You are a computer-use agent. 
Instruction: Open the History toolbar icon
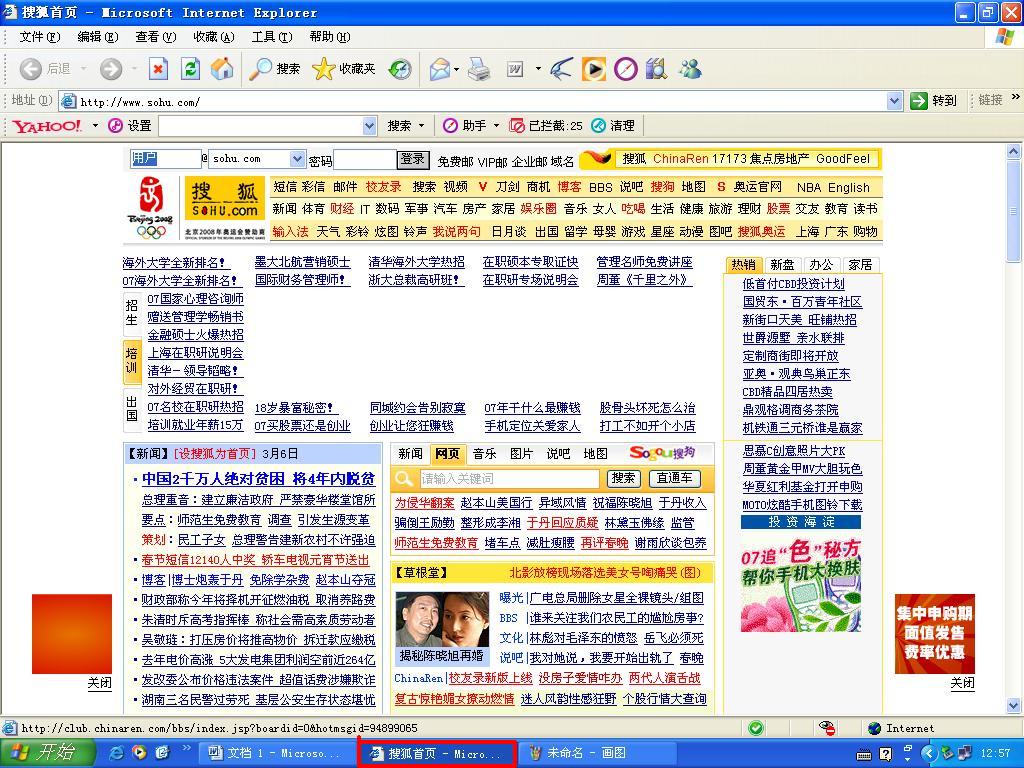400,69
